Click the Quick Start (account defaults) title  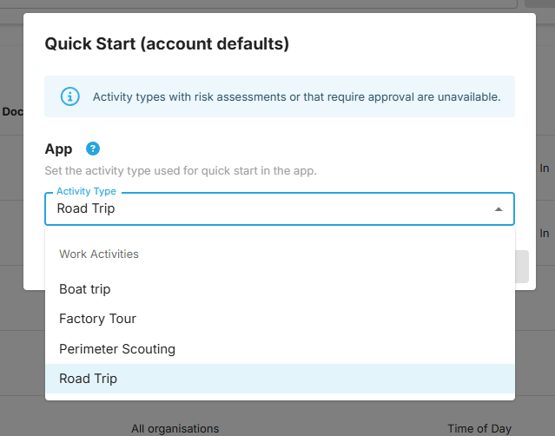pyautogui.click(x=167, y=44)
